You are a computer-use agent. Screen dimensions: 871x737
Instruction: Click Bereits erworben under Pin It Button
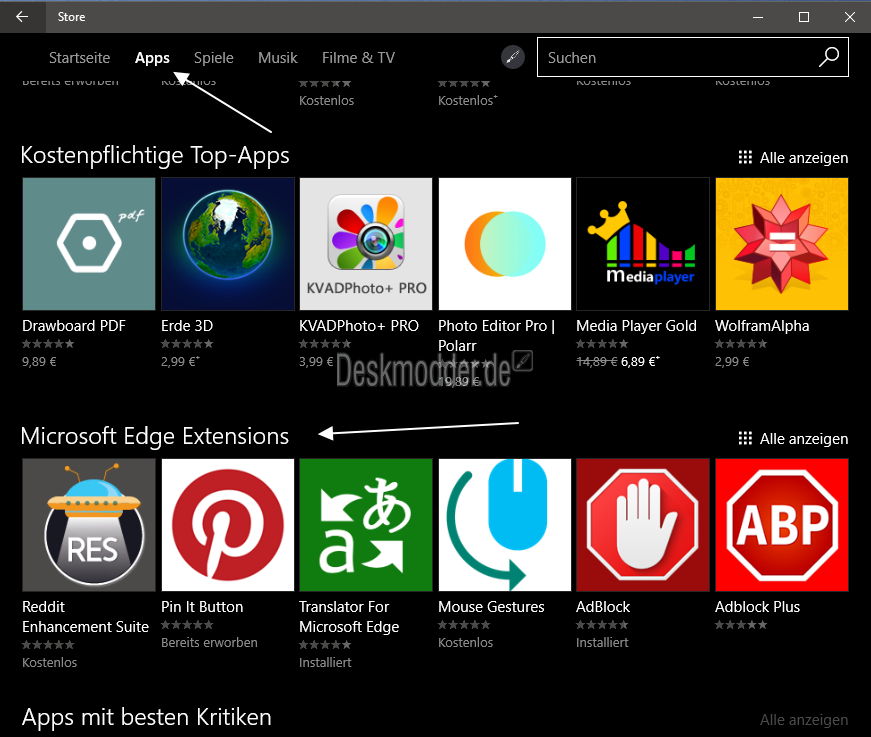tap(209, 643)
